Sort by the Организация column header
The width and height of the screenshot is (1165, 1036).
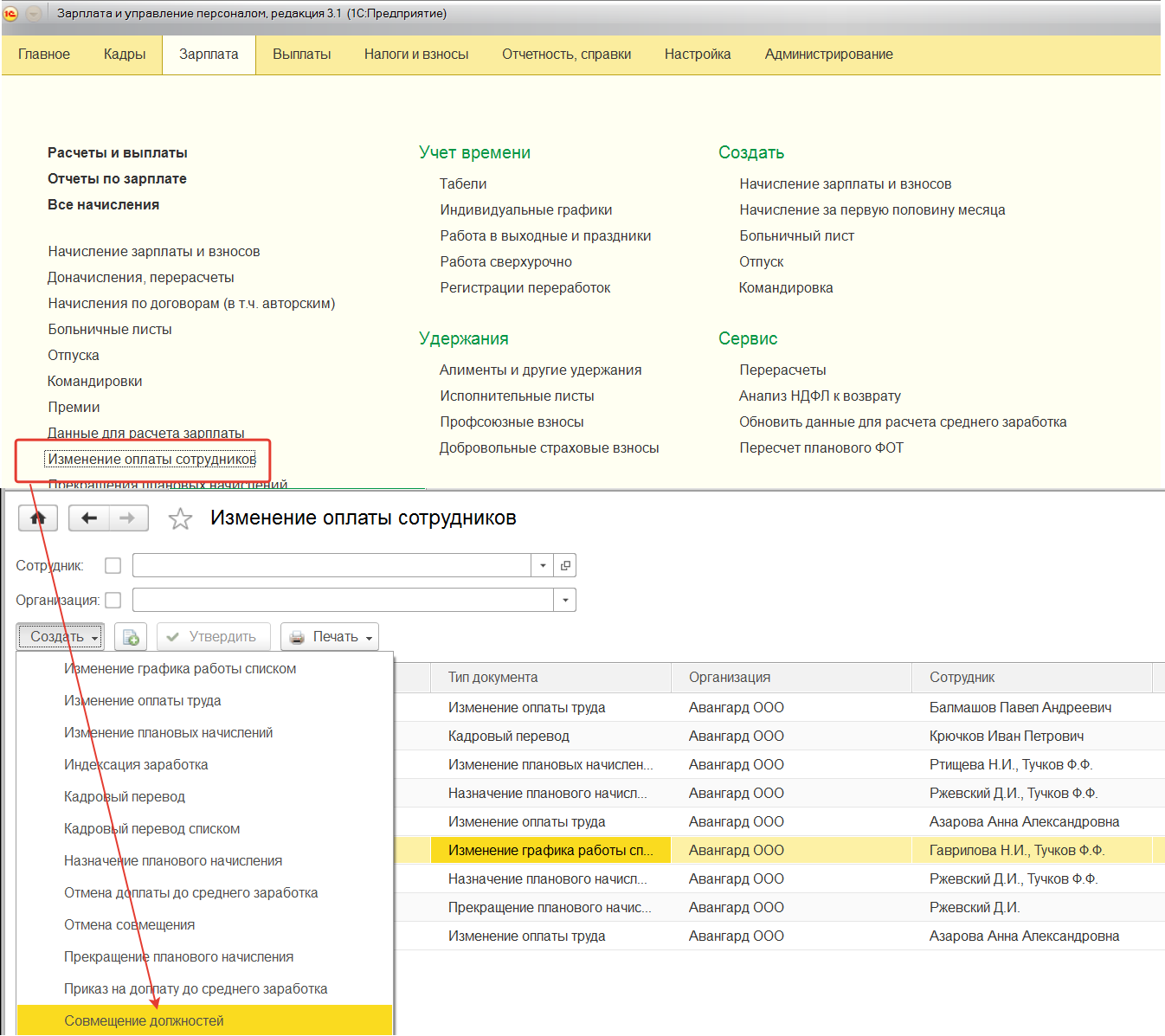(x=730, y=678)
